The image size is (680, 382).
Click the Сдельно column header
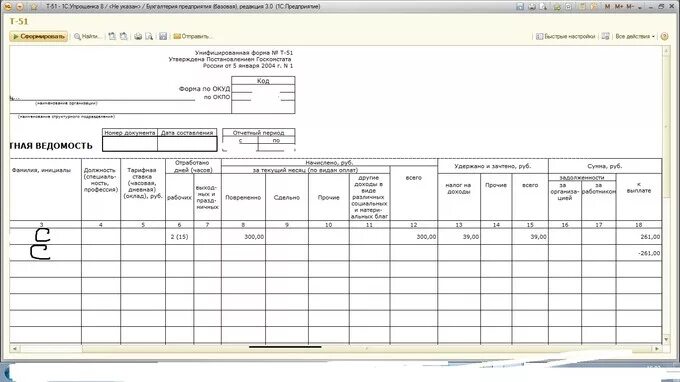[287, 197]
